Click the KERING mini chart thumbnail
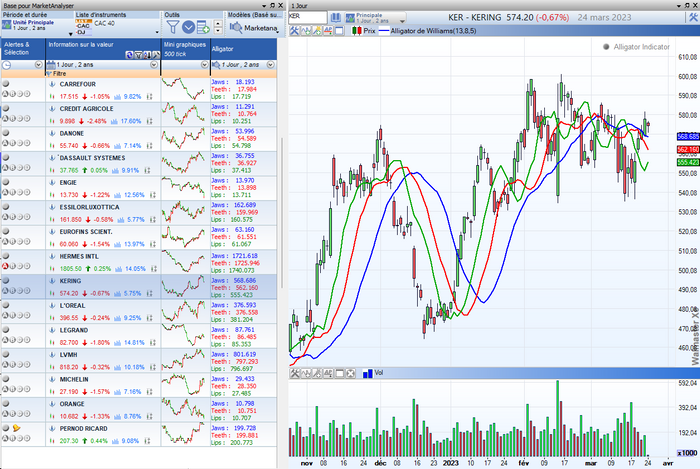This screenshot has height=469, width=700. click(185, 286)
